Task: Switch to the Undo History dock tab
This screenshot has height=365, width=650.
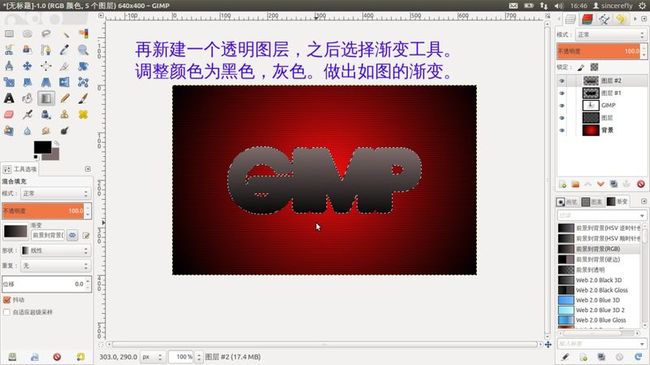Action: (621, 19)
